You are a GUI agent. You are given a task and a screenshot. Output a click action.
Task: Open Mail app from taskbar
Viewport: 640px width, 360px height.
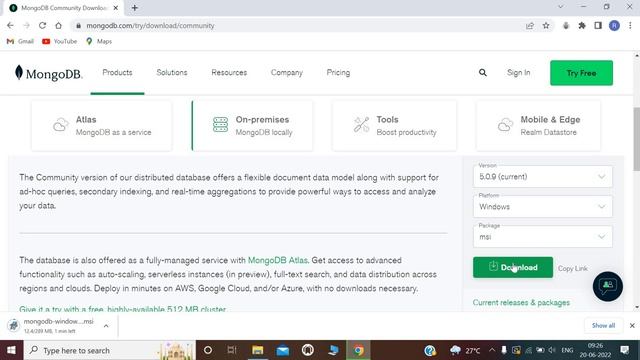pyautogui.click(x=282, y=350)
